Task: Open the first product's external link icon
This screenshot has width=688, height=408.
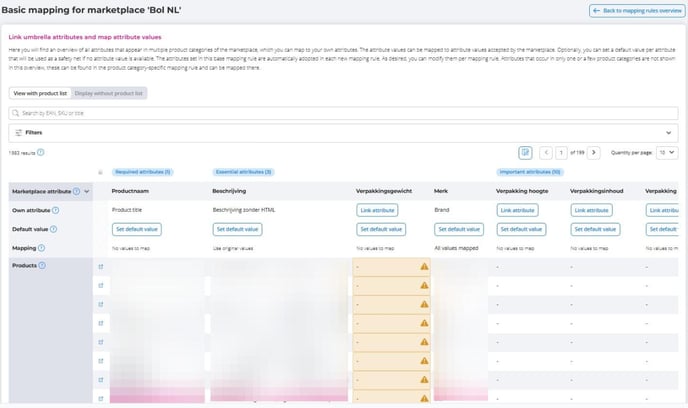Action: point(100,267)
